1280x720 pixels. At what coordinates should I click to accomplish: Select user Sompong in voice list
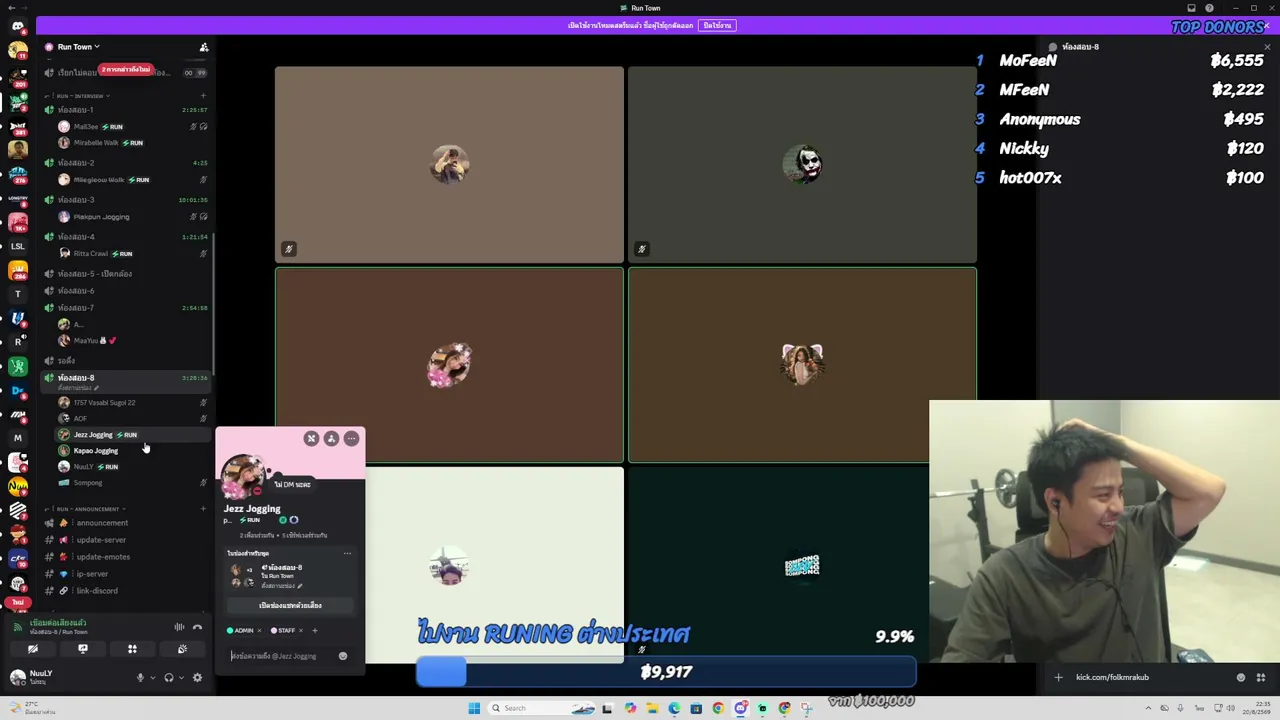132,483
